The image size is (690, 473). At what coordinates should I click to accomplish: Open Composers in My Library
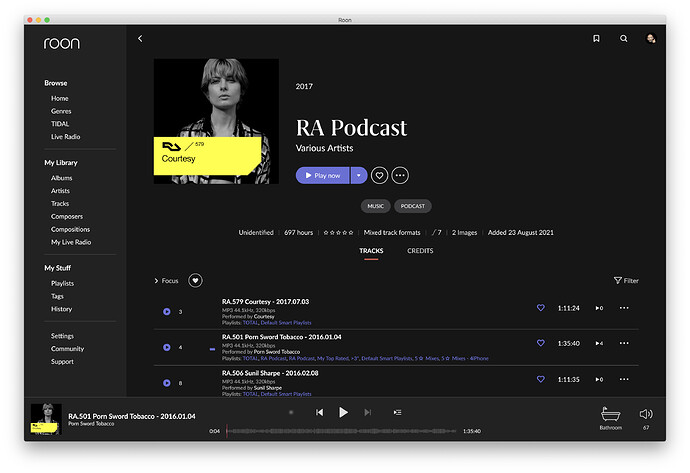tap(67, 216)
